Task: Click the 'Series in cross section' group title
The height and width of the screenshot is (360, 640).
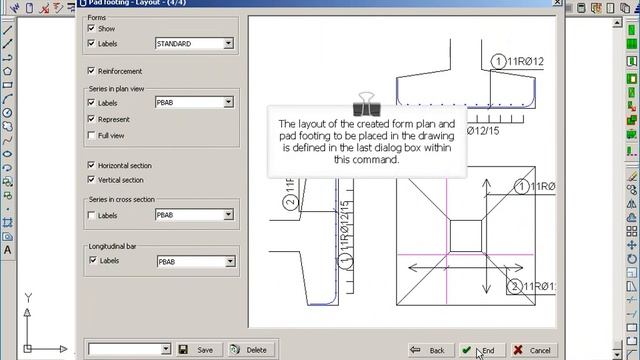Action: click(122, 199)
